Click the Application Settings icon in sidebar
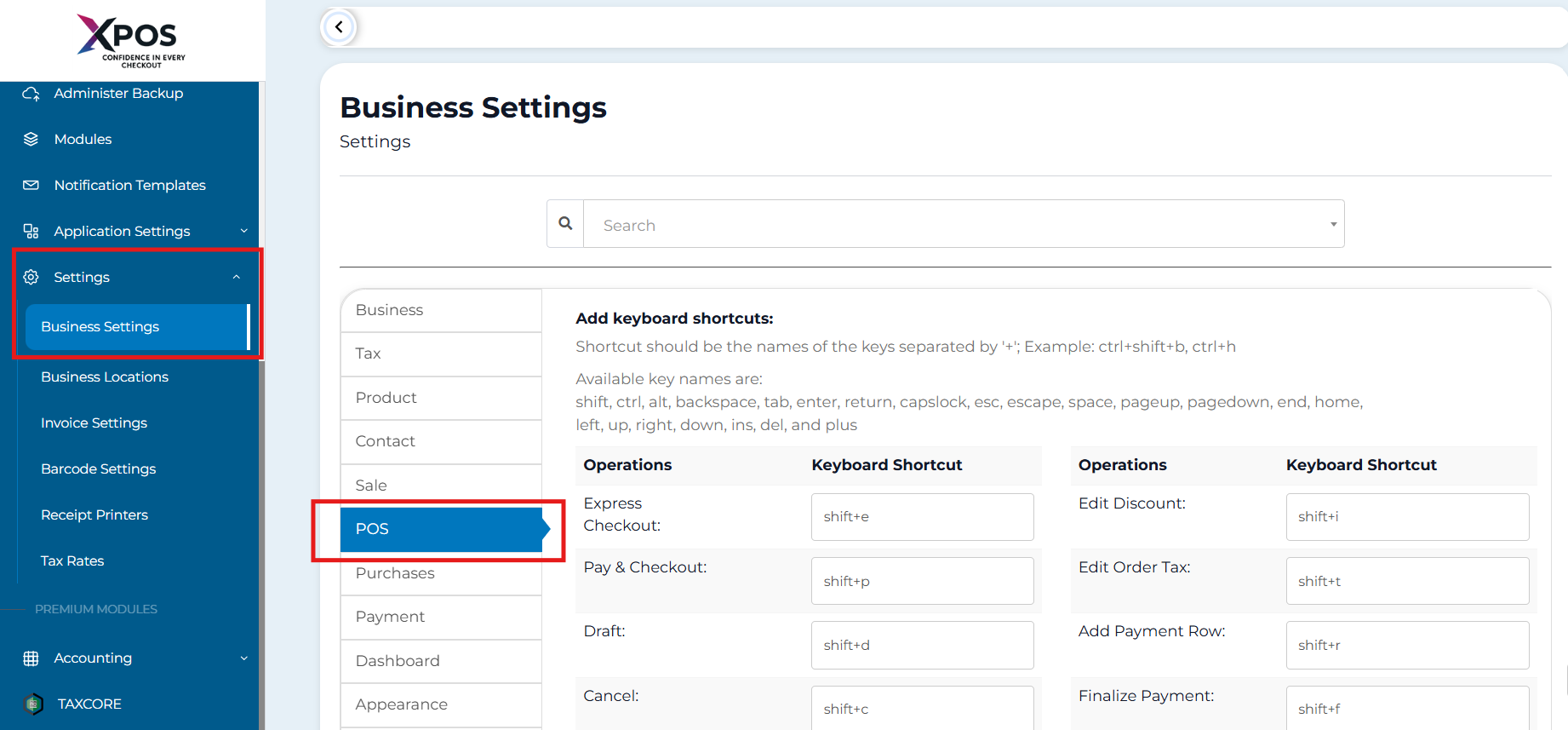This screenshot has height=730, width=1568. click(31, 232)
